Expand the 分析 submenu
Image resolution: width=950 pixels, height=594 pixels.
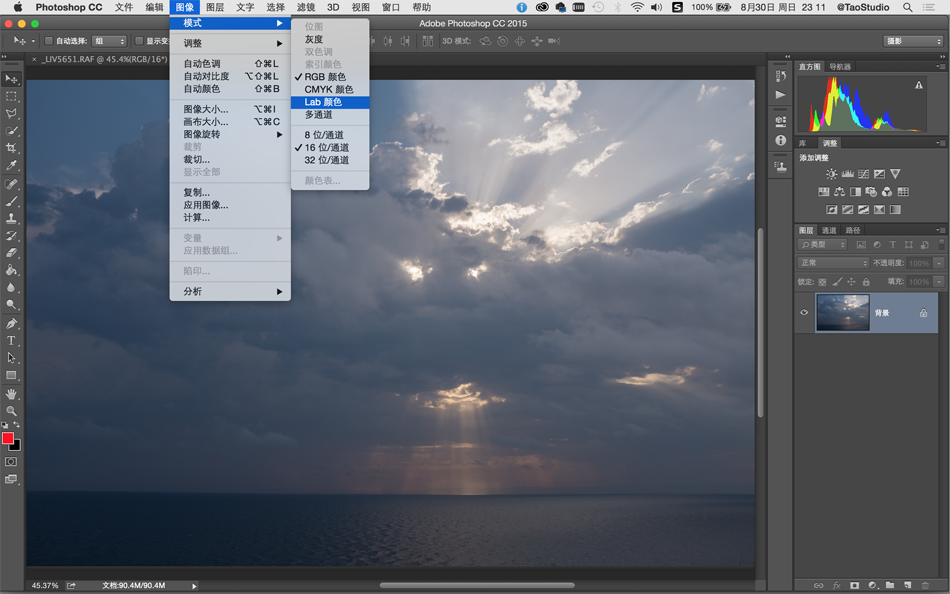pos(230,292)
